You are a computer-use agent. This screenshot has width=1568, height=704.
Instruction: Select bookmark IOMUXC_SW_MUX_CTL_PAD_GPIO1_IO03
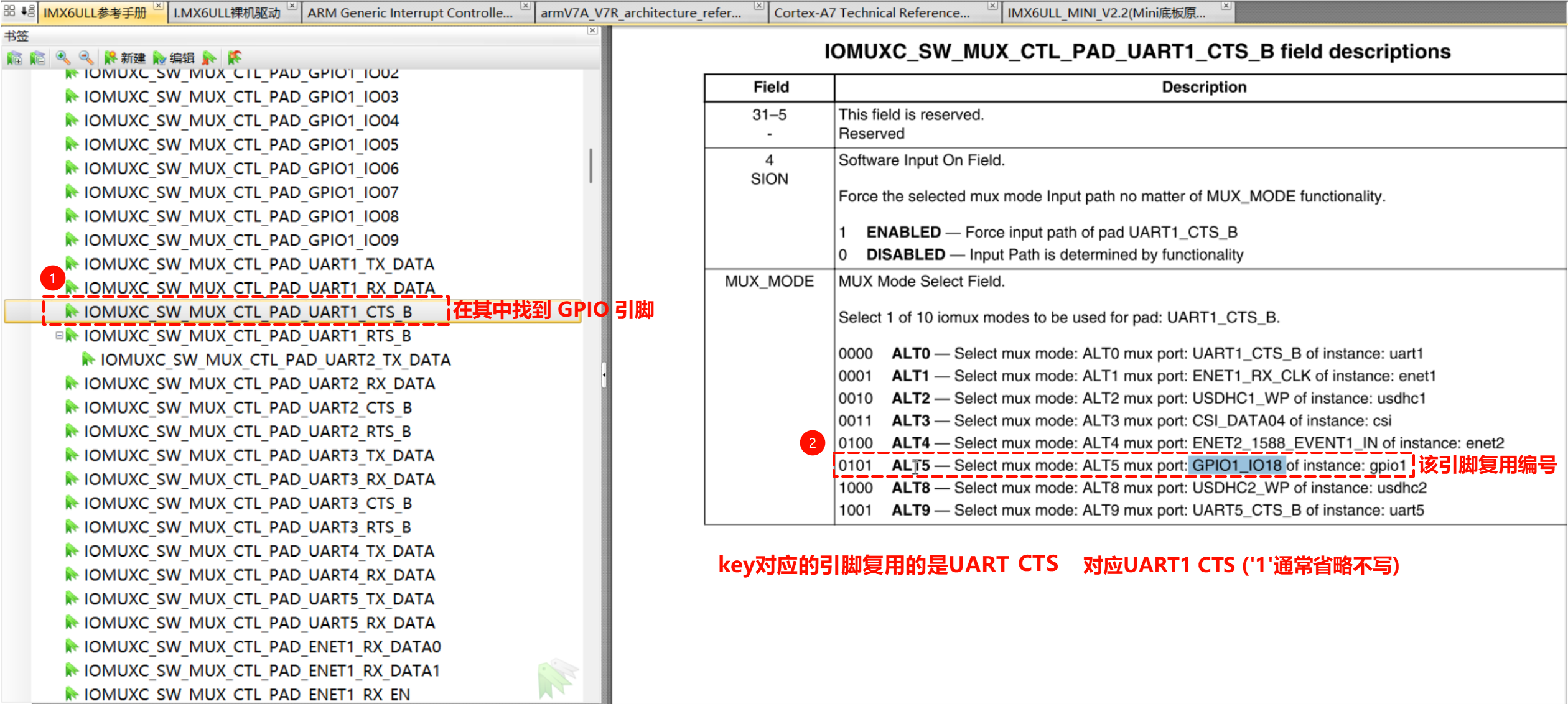coord(241,97)
